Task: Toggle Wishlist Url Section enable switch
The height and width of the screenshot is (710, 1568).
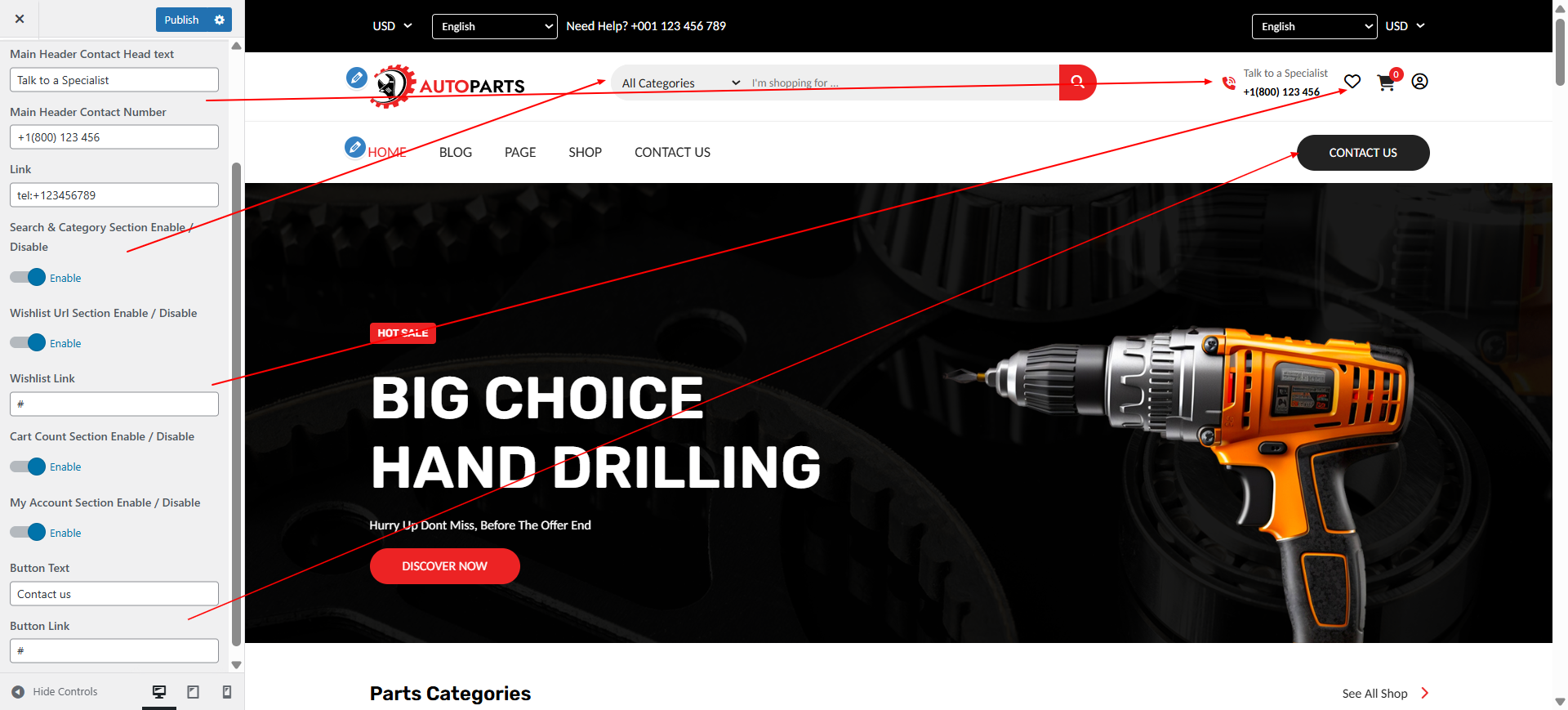Action: tap(28, 342)
